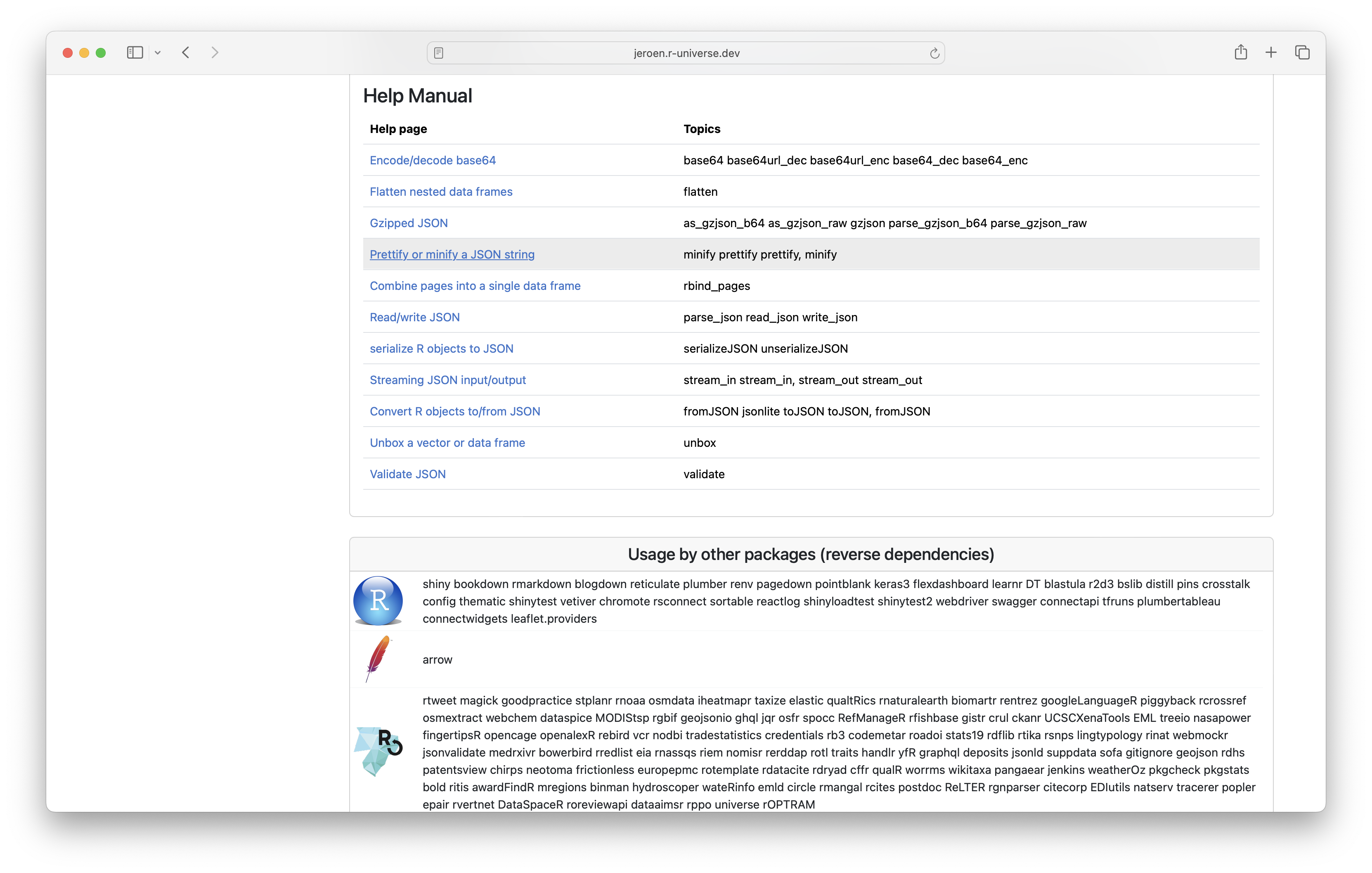Open Streaming JSON input/output page
The image size is (1372, 873).
click(448, 380)
